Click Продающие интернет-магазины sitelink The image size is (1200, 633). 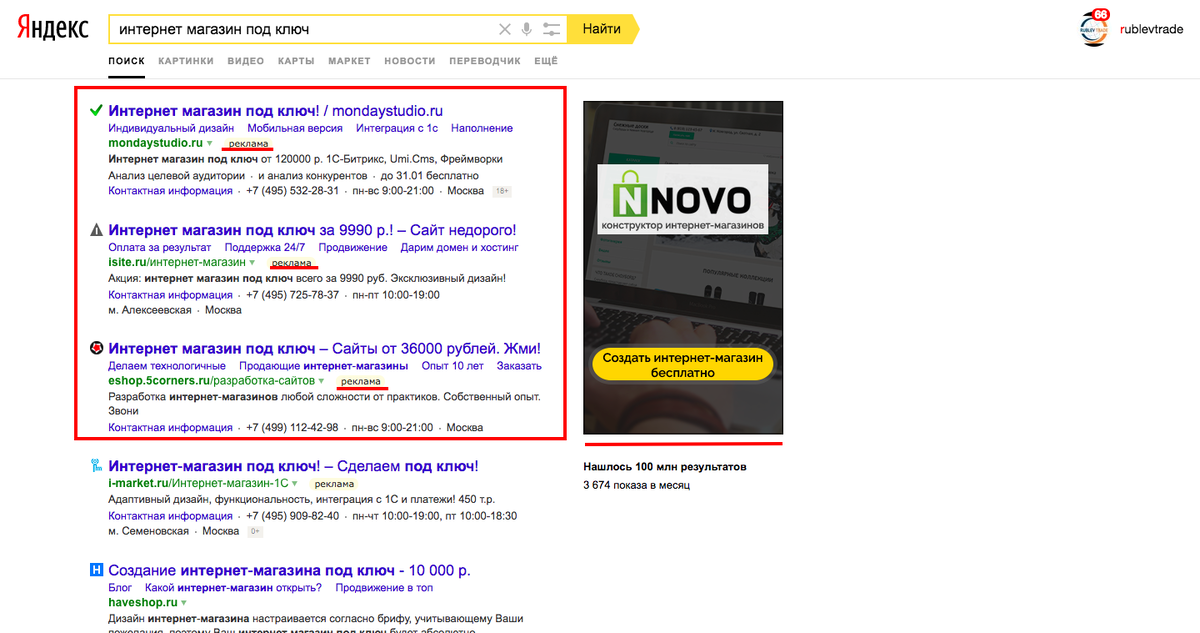point(324,366)
